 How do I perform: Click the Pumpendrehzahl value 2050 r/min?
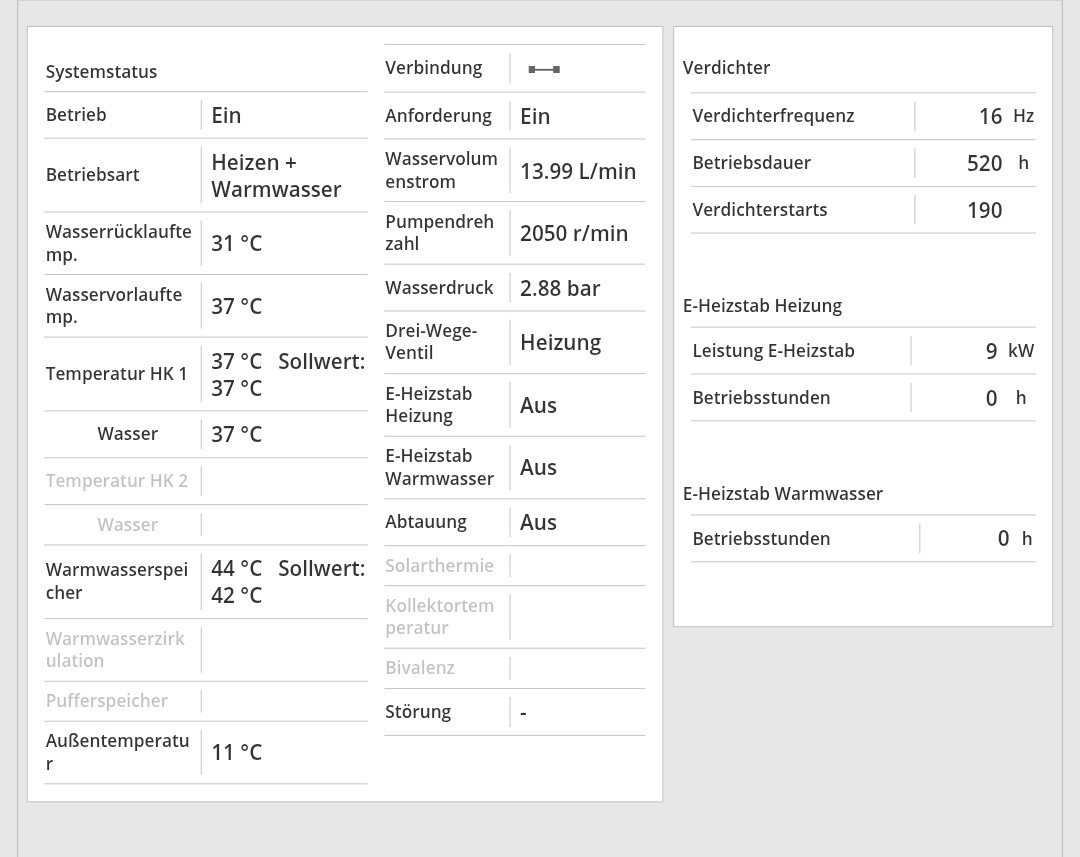574,233
